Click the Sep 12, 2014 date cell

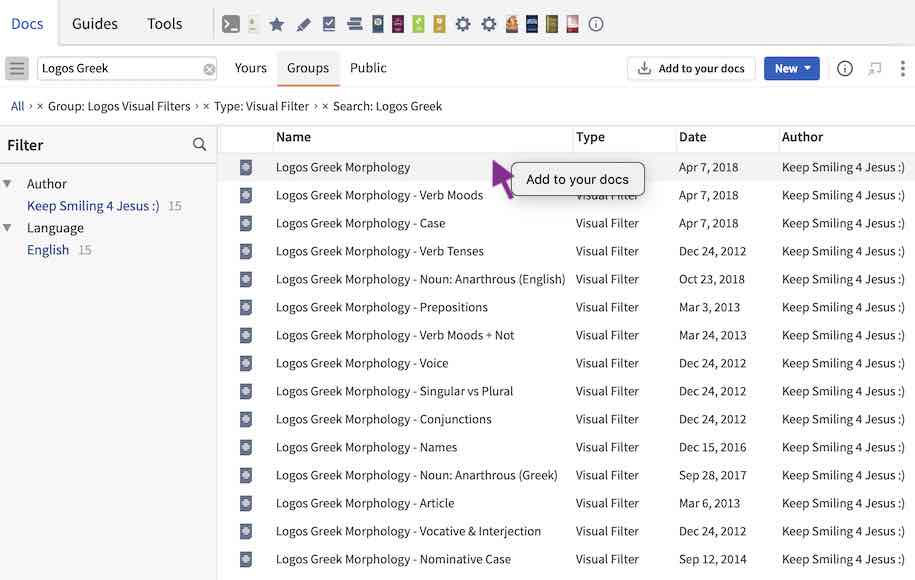713,560
